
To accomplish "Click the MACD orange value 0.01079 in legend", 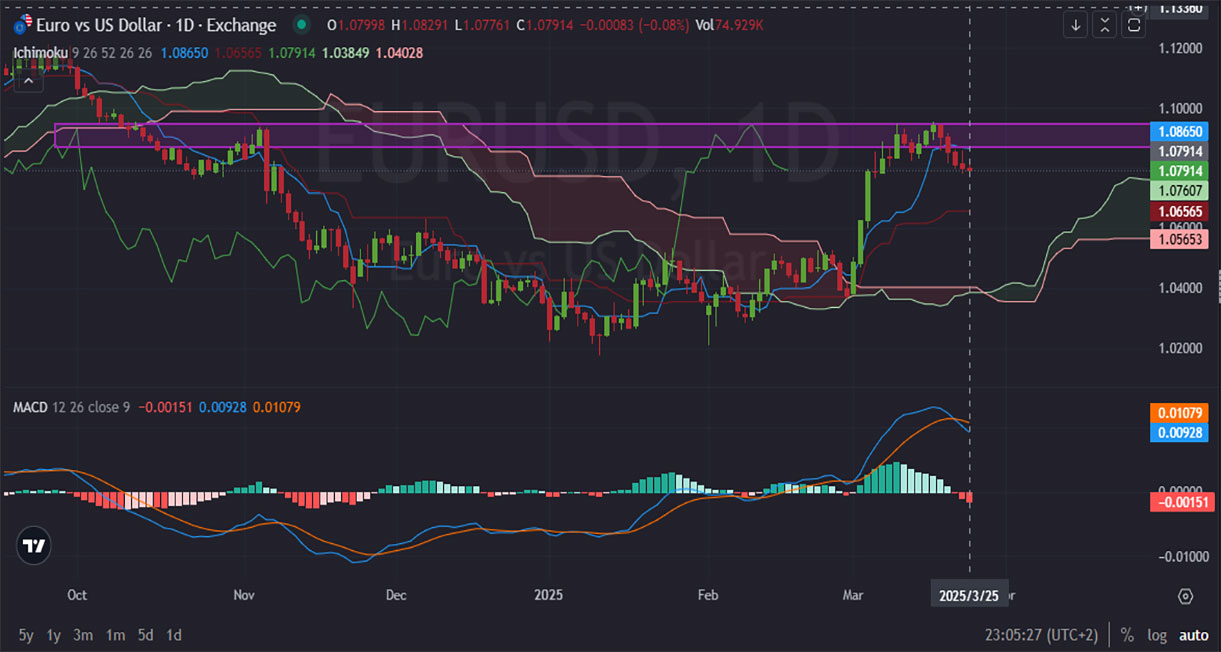I will [x=277, y=407].
